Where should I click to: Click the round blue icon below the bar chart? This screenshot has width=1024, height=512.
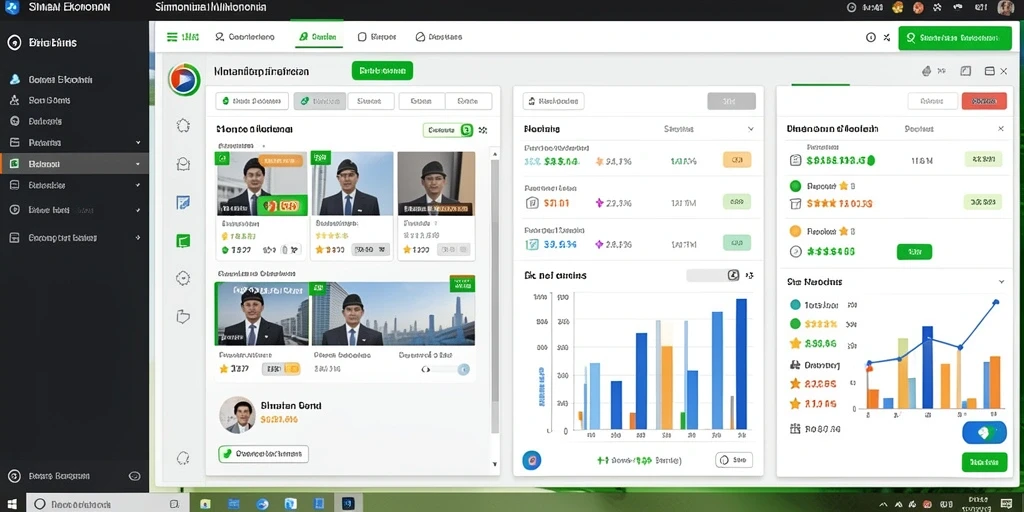tap(532, 460)
